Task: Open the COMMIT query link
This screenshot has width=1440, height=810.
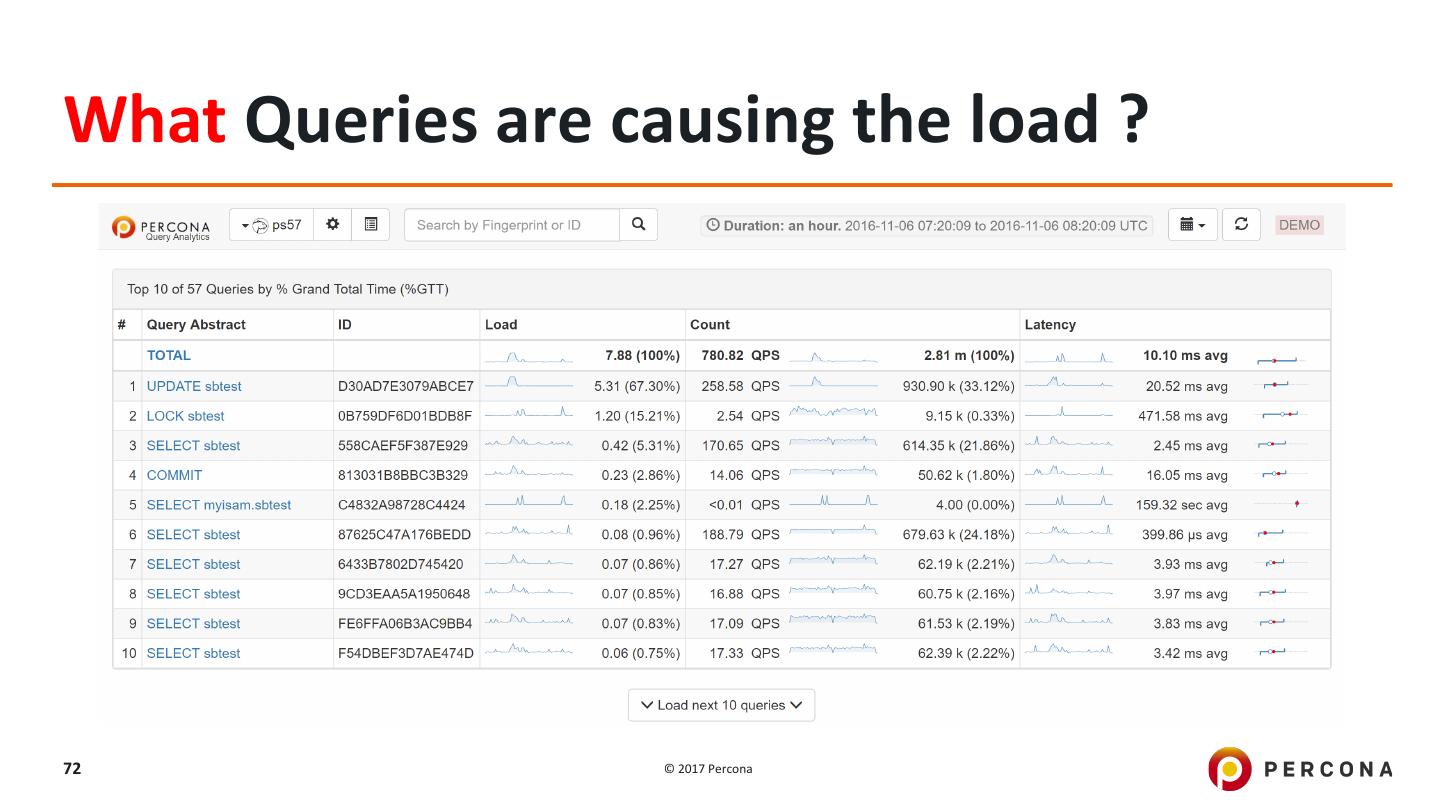Action: (174, 475)
